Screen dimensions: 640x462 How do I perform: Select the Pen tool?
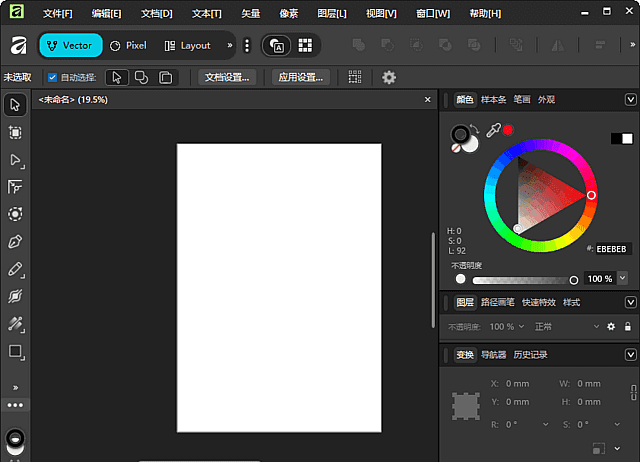coord(15,242)
